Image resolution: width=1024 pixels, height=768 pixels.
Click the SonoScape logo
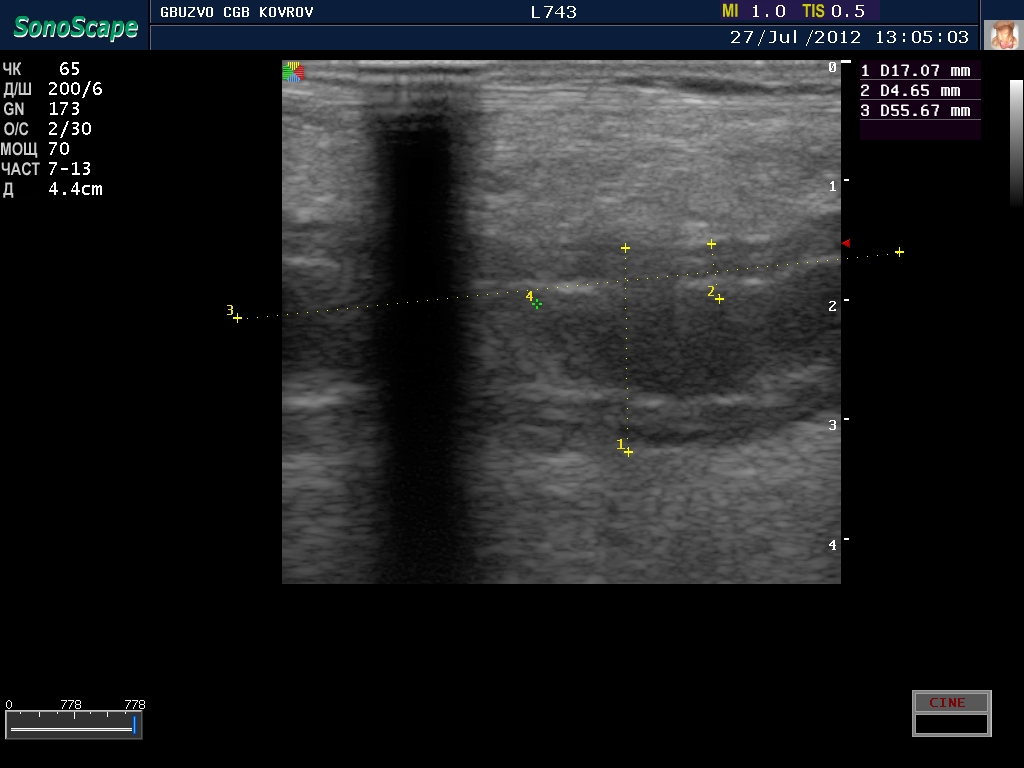click(75, 27)
